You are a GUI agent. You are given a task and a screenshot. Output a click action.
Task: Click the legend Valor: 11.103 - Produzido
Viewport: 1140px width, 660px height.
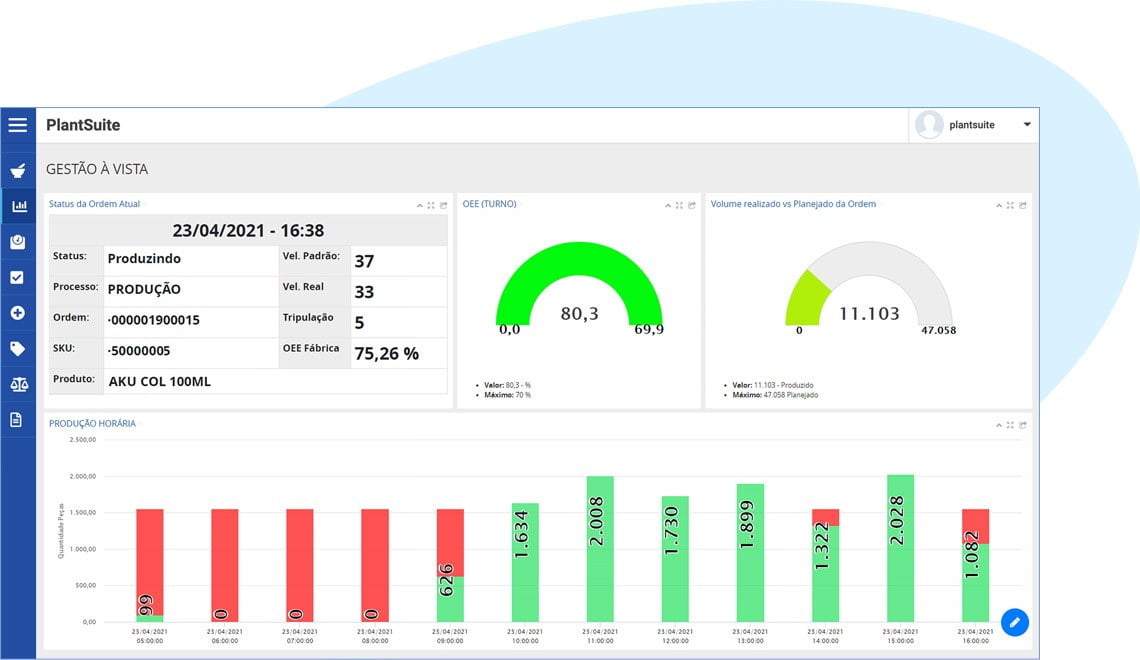coord(773,385)
